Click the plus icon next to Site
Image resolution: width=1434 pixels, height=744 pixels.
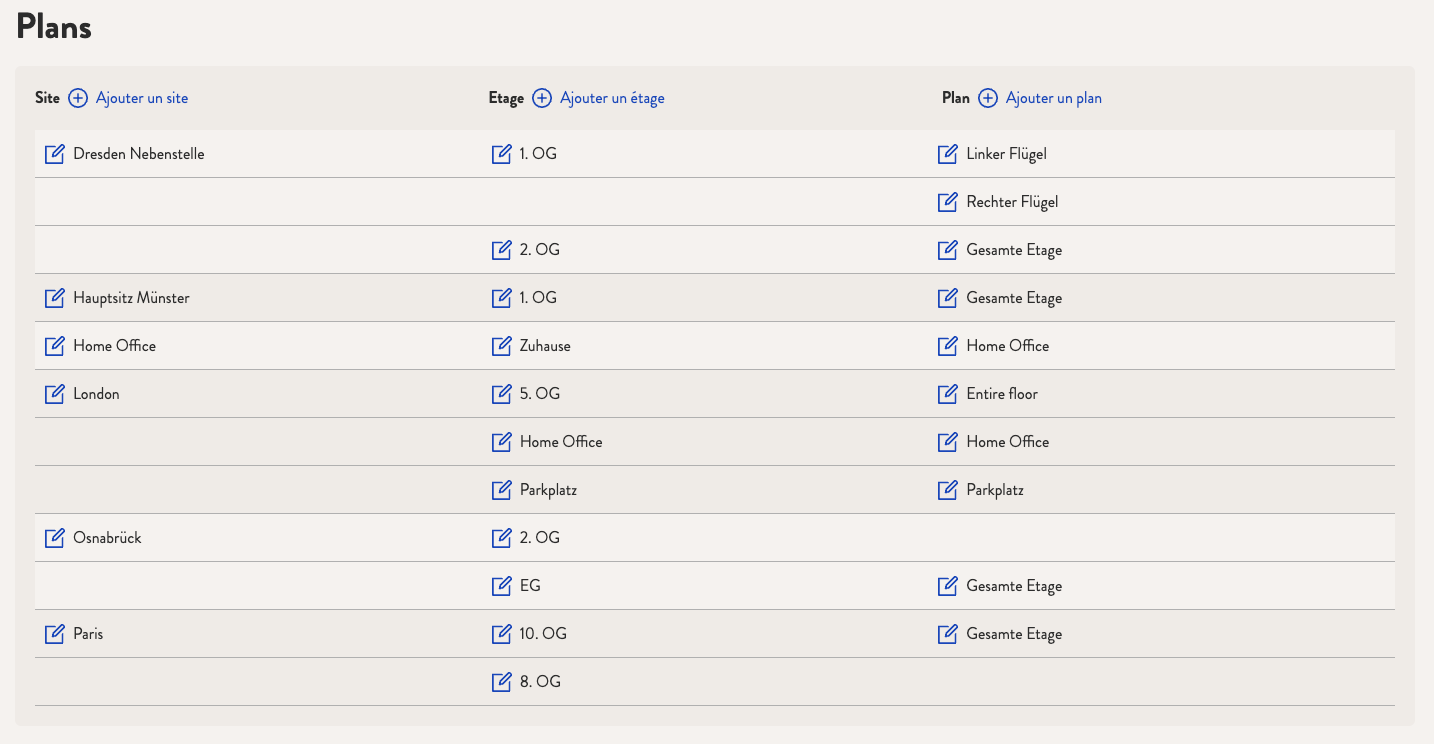[78, 98]
